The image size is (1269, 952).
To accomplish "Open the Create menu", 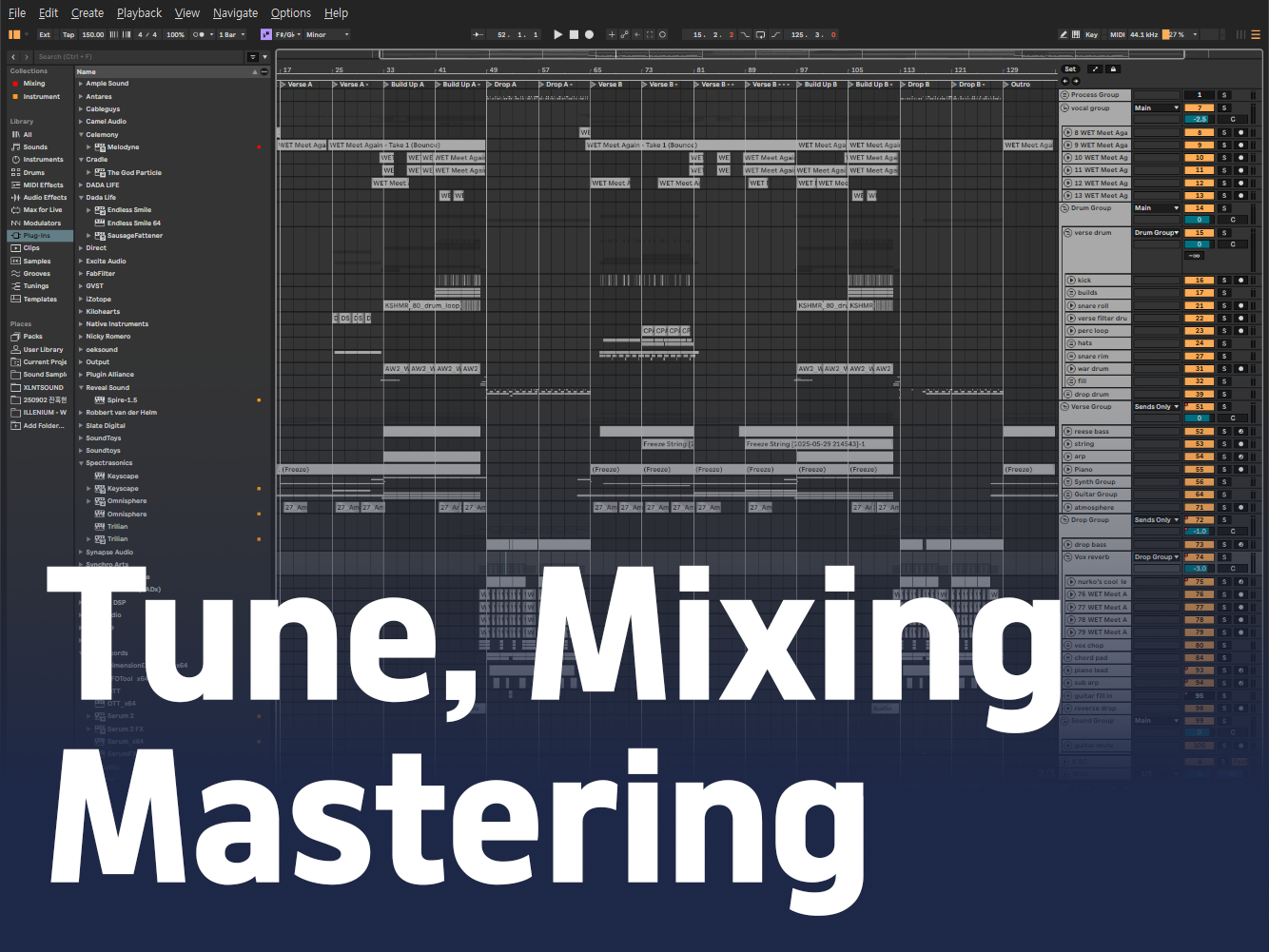I will point(88,12).
